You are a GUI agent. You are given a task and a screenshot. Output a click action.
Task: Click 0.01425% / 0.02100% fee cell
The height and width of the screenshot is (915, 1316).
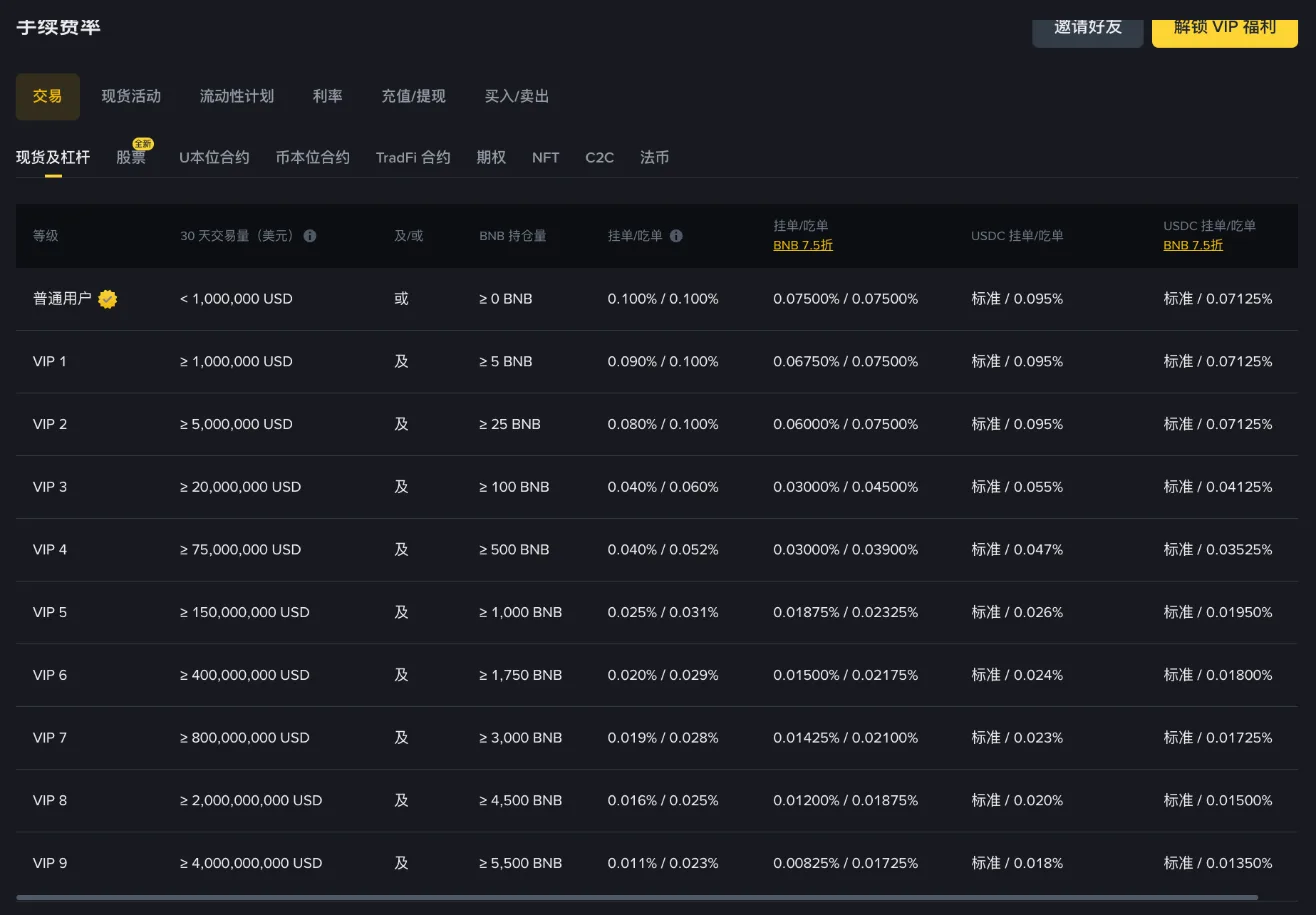[845, 738]
